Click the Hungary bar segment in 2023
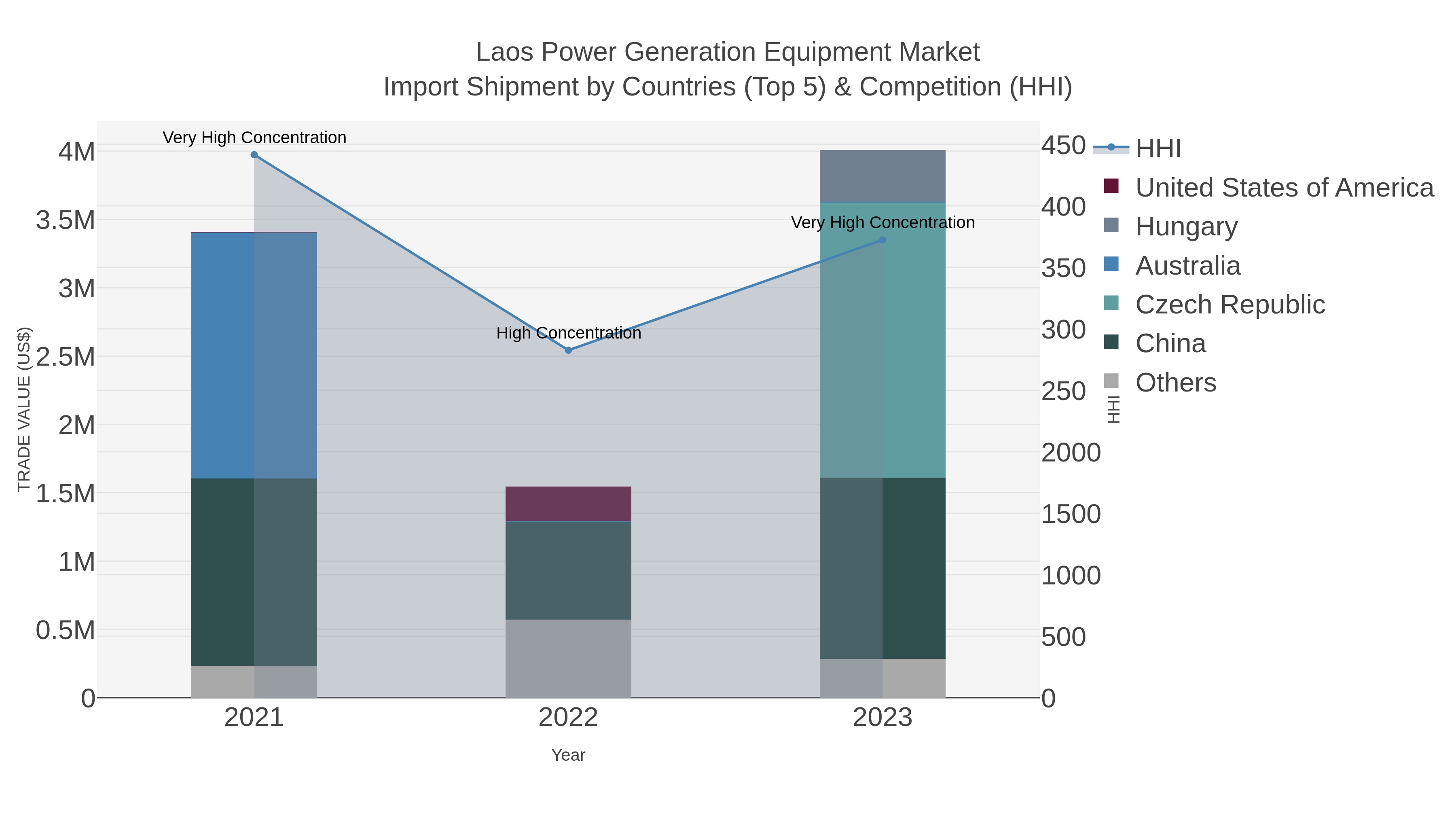1456x819 pixels. tap(883, 176)
